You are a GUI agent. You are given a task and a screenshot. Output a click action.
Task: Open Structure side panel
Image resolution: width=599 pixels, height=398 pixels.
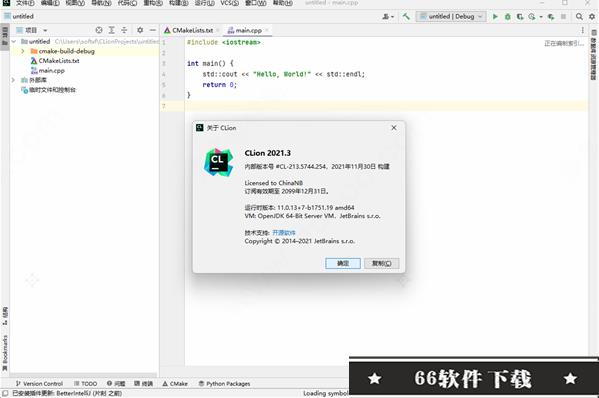pyautogui.click(x=5, y=316)
